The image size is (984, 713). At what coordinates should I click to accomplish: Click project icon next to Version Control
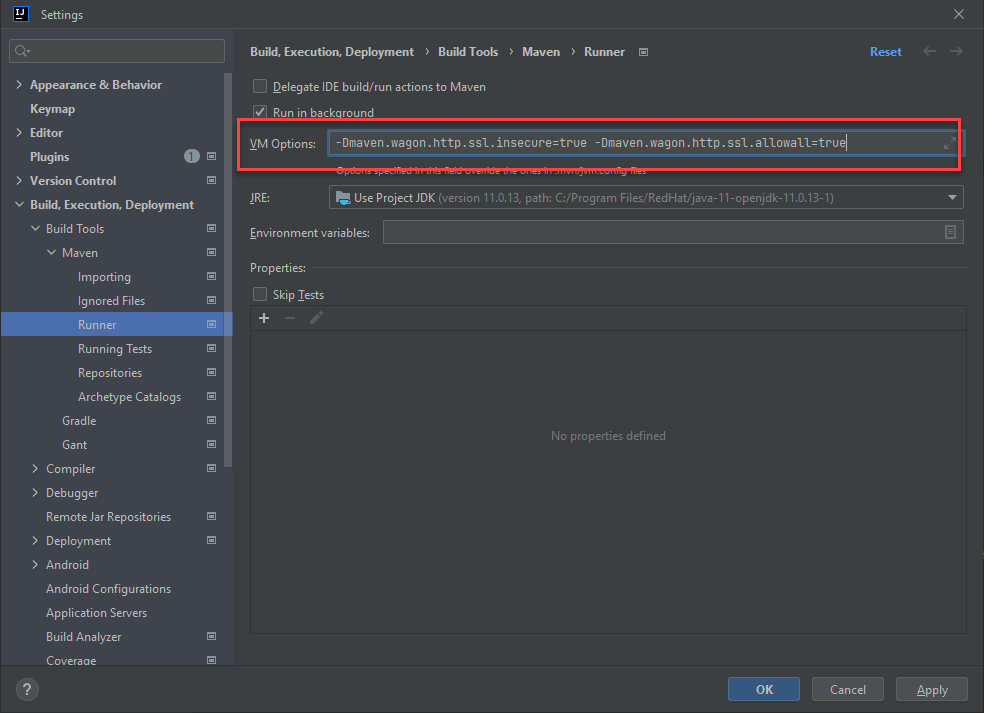(x=211, y=180)
